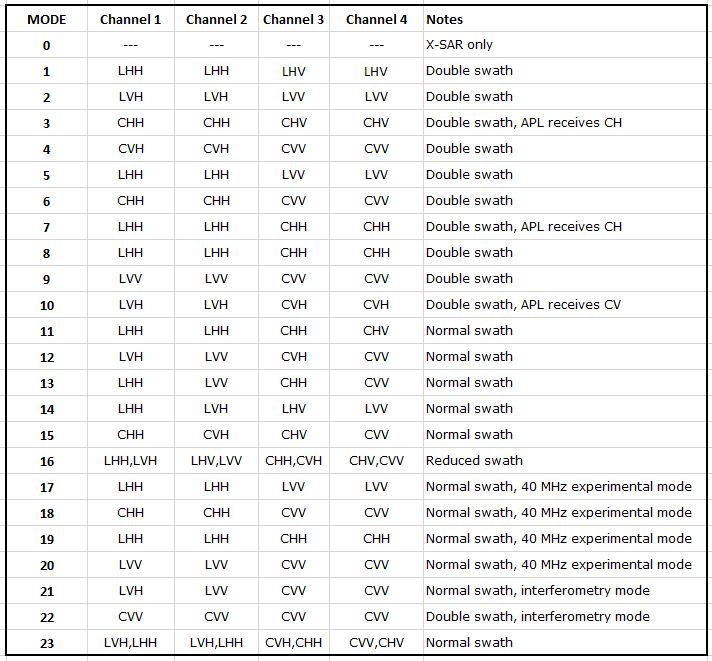The height and width of the screenshot is (661, 712).
Task: Select the LHH,LVH cell in mode 16
Action: click(130, 461)
